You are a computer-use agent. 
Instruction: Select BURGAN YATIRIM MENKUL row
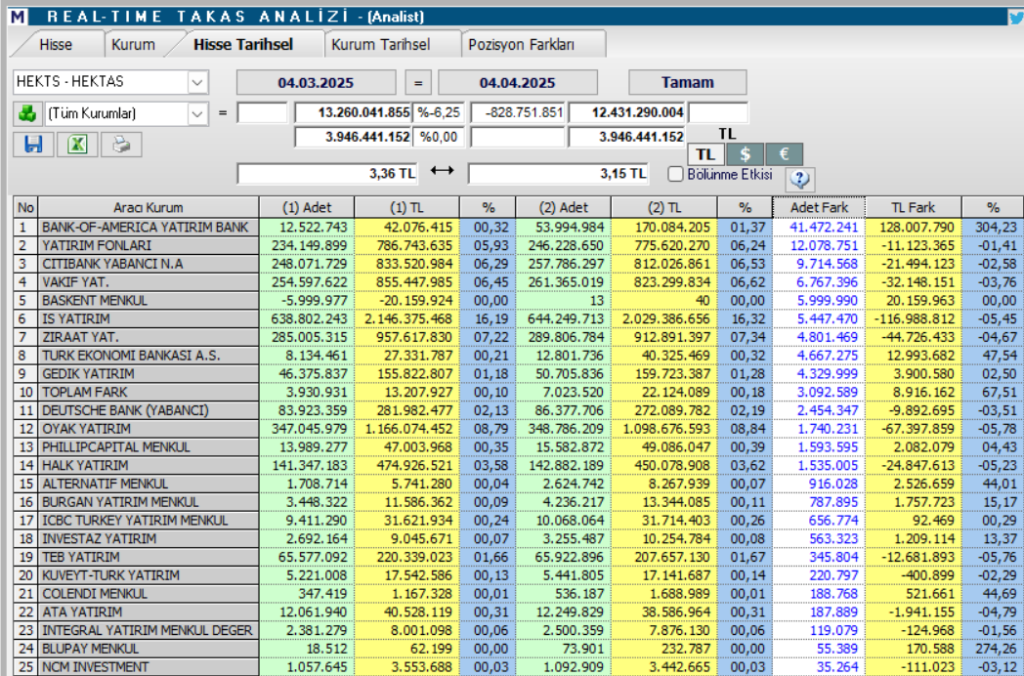click(x=519, y=502)
